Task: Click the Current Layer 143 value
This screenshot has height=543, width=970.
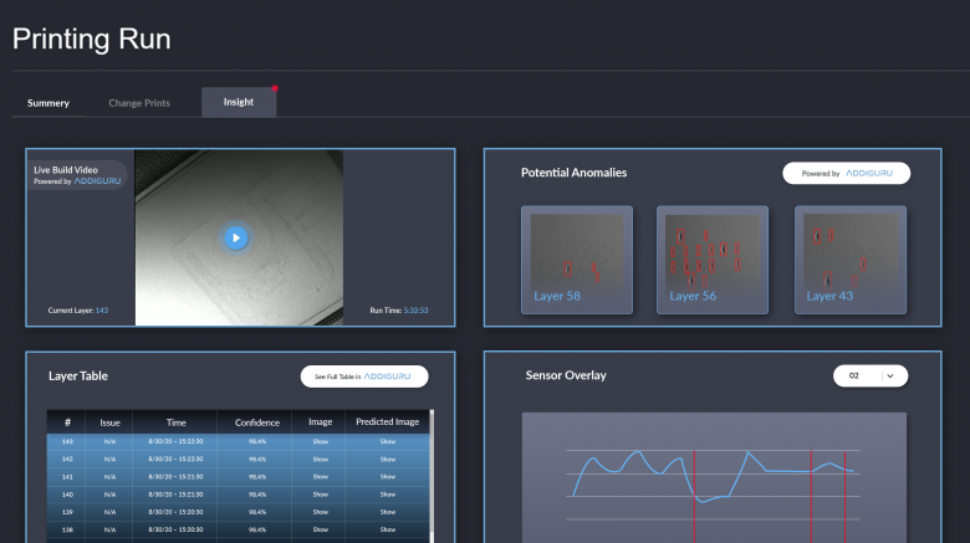Action: point(102,311)
